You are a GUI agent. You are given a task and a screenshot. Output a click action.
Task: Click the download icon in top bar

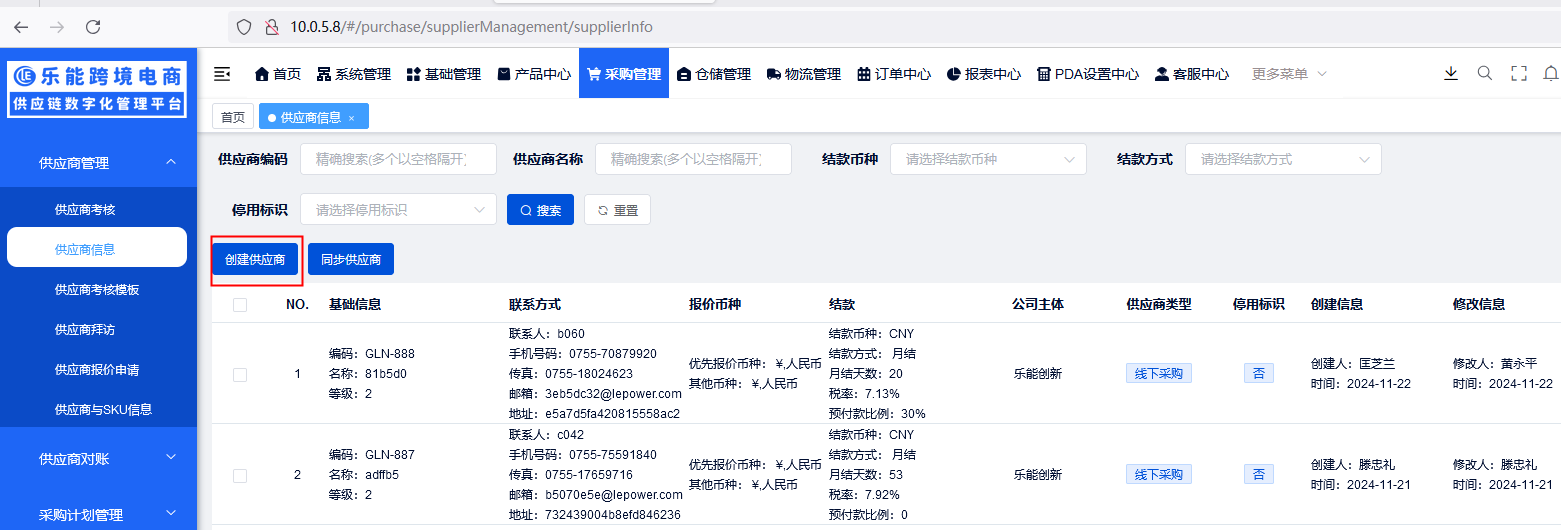[x=1451, y=74]
